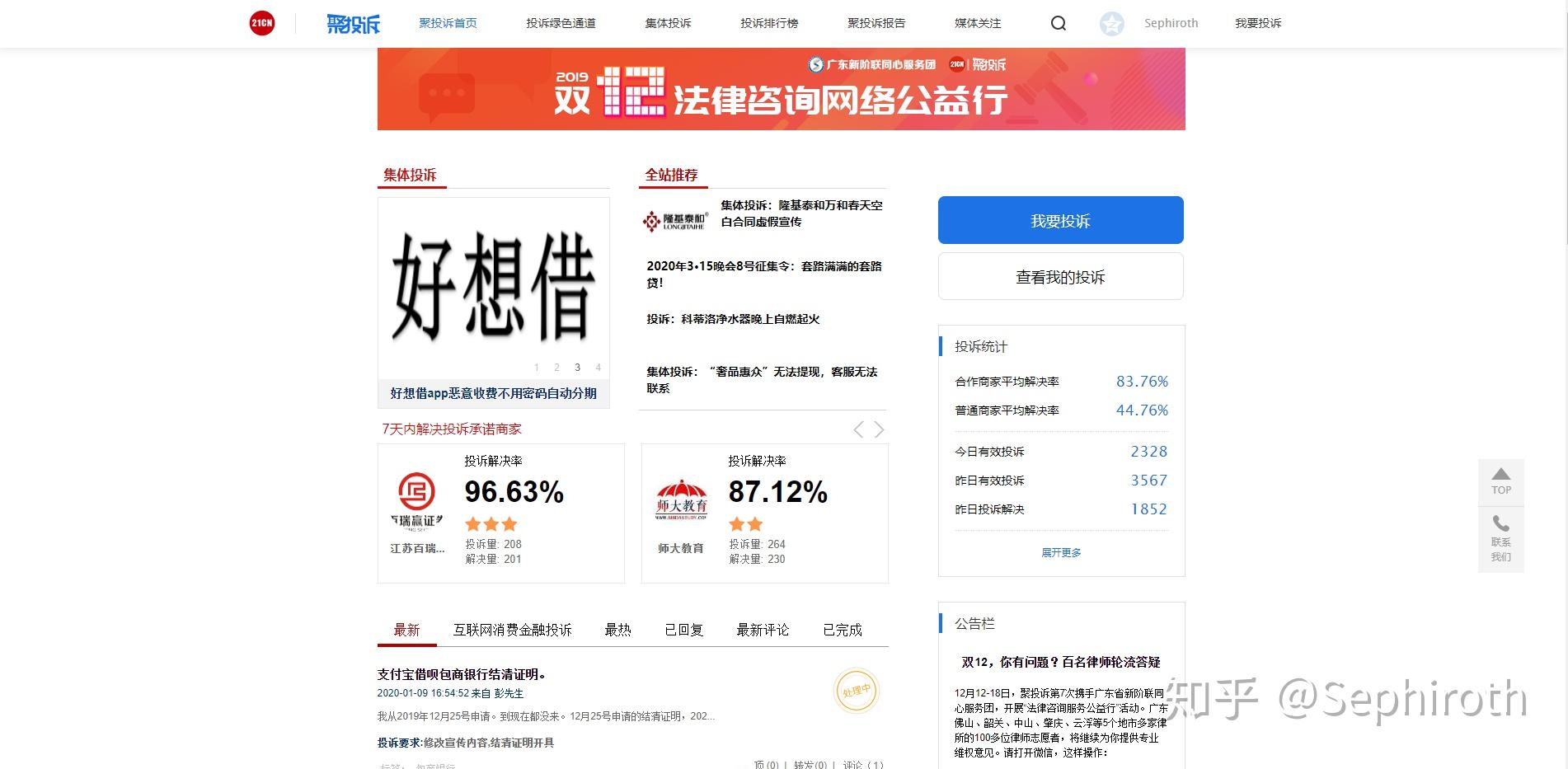Select the 最新评论 tab
The width and height of the screenshot is (1568, 769).
pos(763,630)
